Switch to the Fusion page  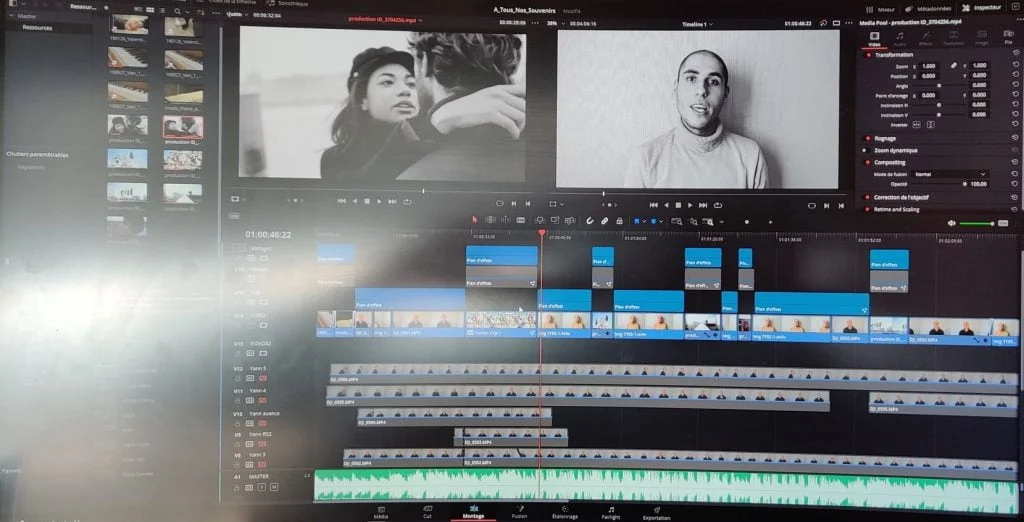(519, 512)
